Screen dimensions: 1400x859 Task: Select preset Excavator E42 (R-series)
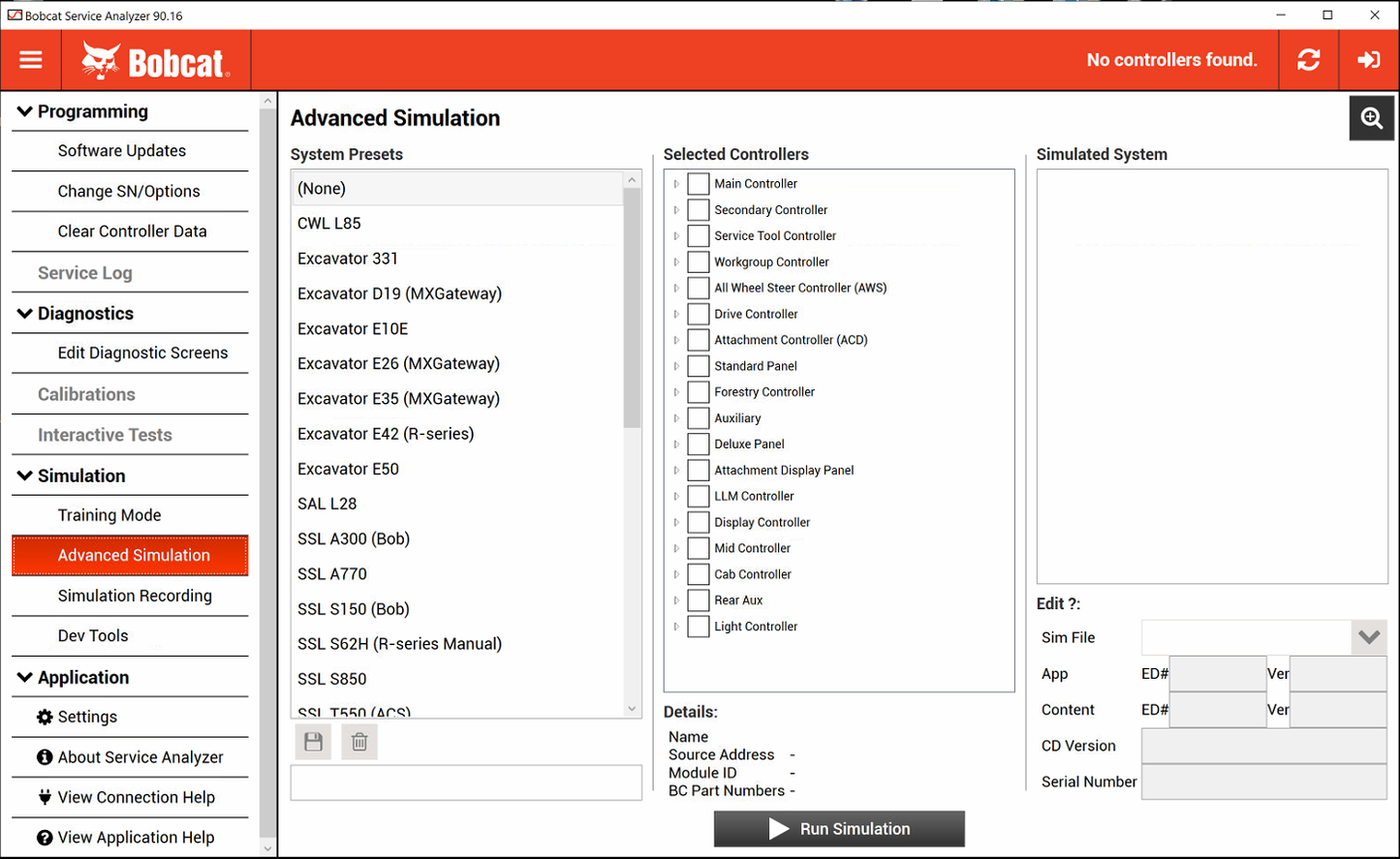pos(457,434)
